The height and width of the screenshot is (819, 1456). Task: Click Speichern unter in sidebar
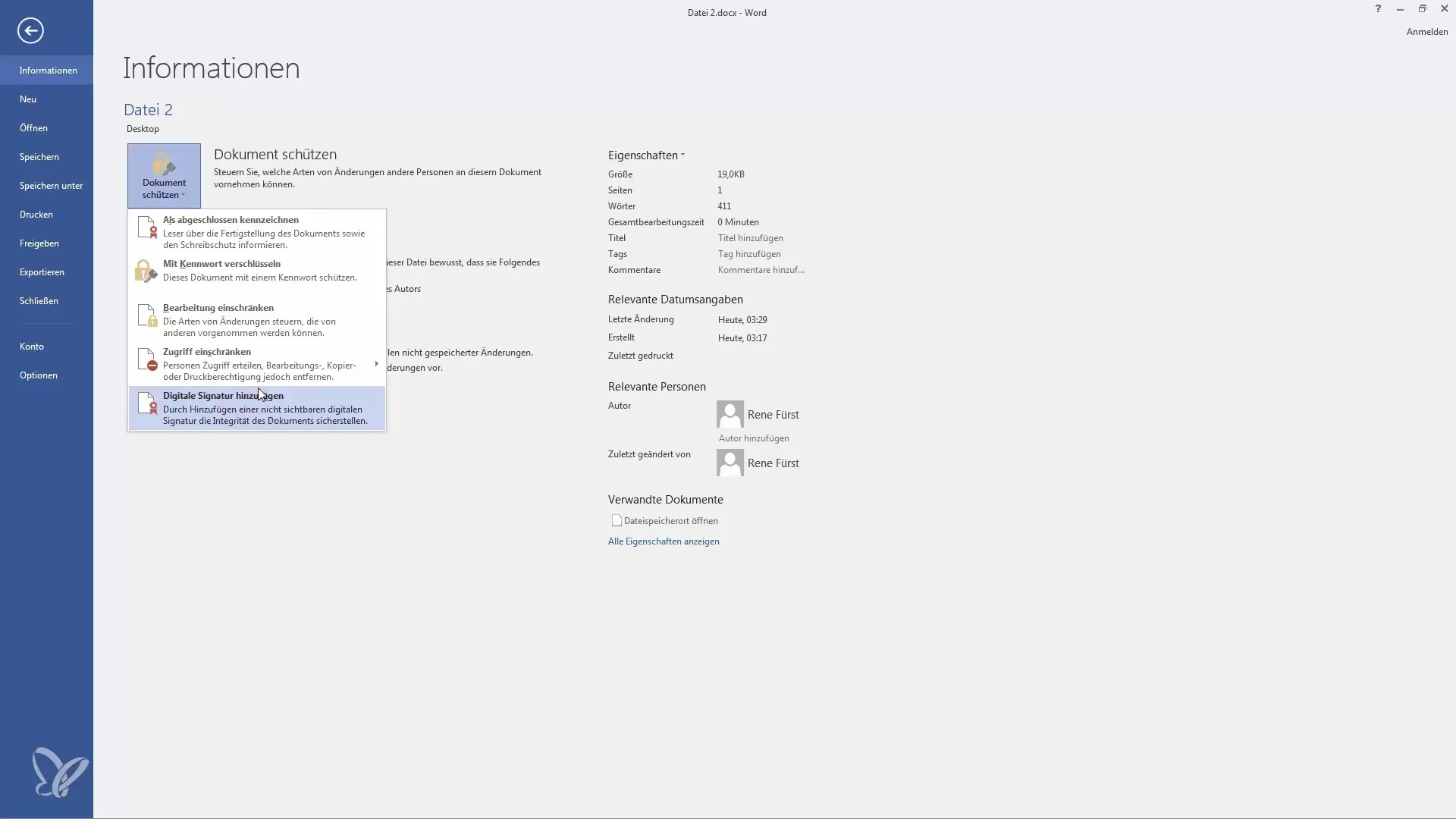[x=52, y=185]
